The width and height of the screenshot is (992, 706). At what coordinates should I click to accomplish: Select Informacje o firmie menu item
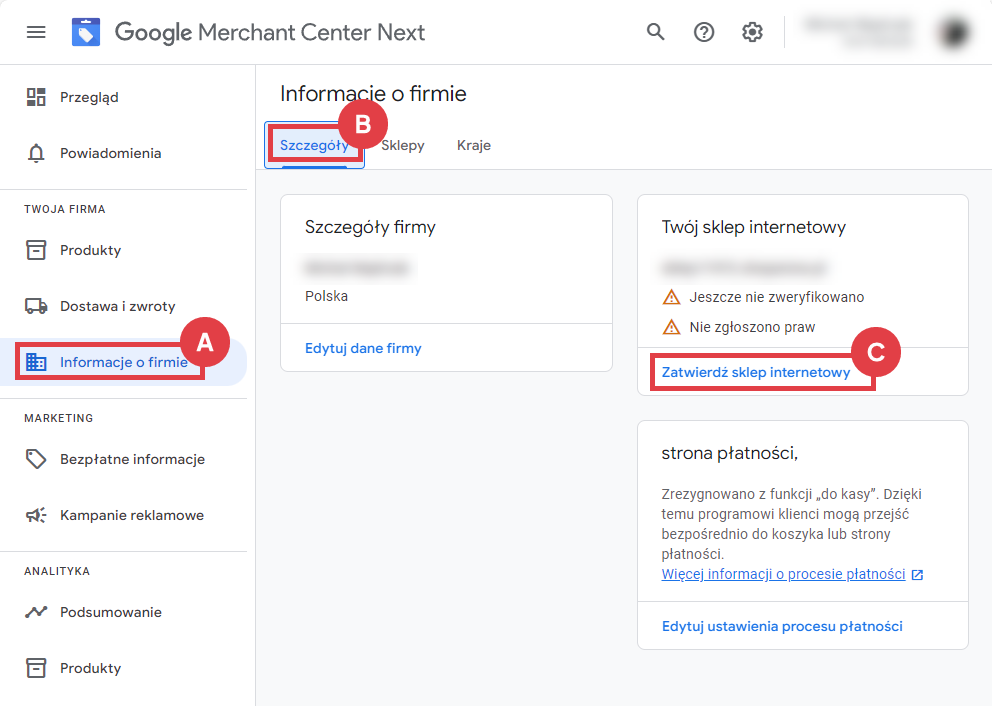[124, 362]
